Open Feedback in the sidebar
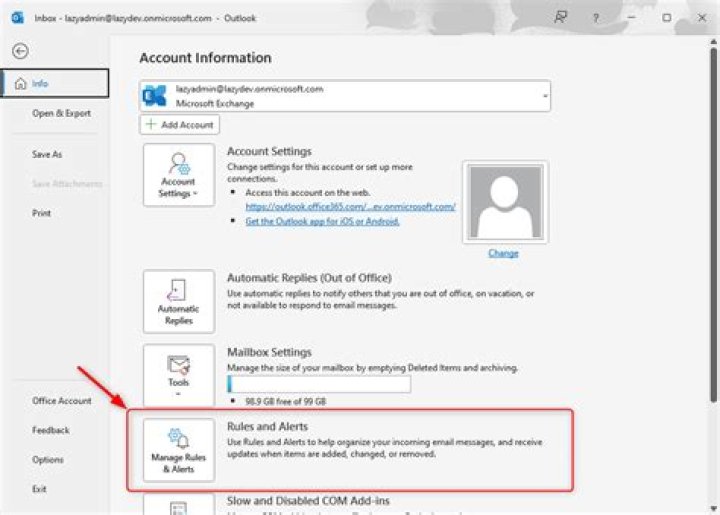This screenshot has width=720, height=515. click(x=51, y=430)
